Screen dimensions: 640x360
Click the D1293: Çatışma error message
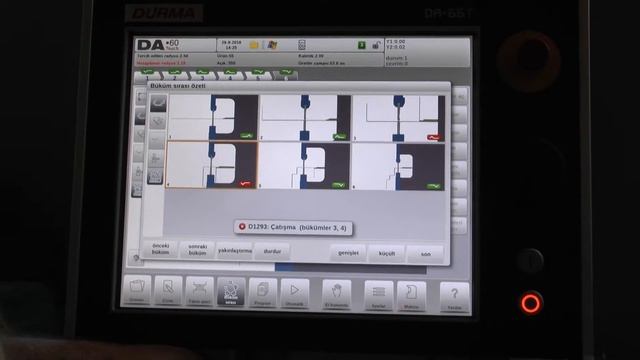(293, 227)
